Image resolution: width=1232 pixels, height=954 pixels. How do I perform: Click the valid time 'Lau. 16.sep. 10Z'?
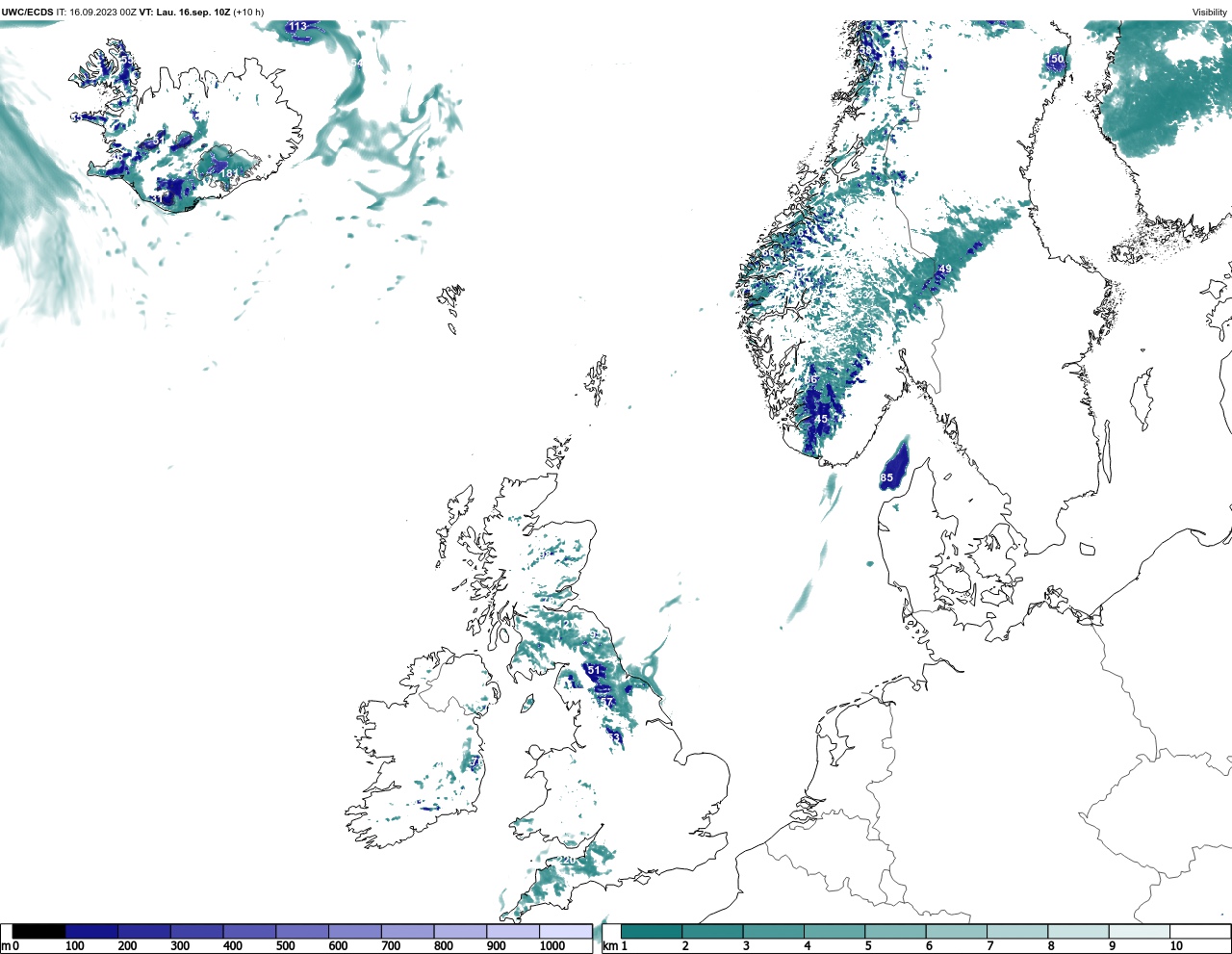click(192, 13)
